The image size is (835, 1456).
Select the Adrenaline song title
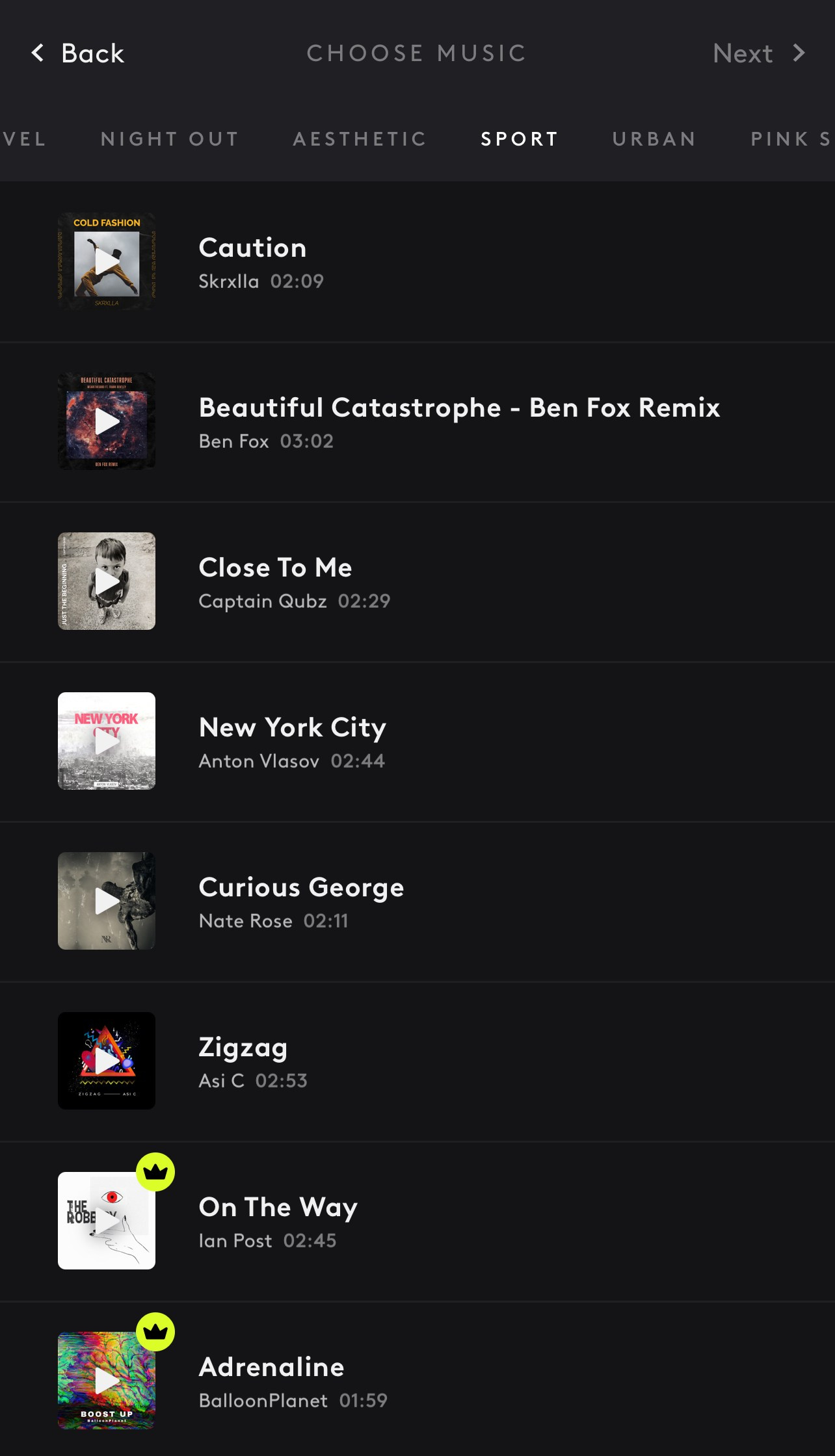tap(271, 1367)
